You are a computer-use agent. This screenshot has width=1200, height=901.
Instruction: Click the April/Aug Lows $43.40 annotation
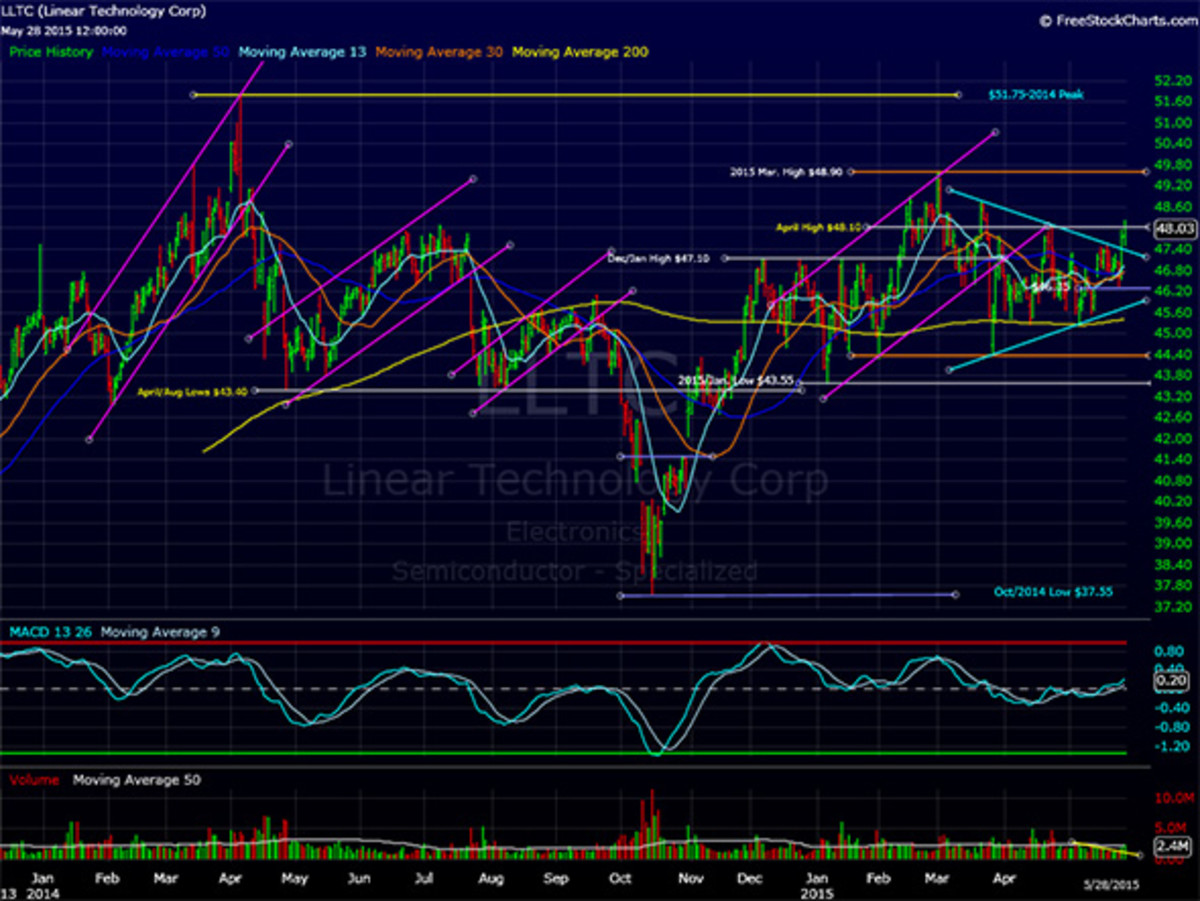coord(191,391)
